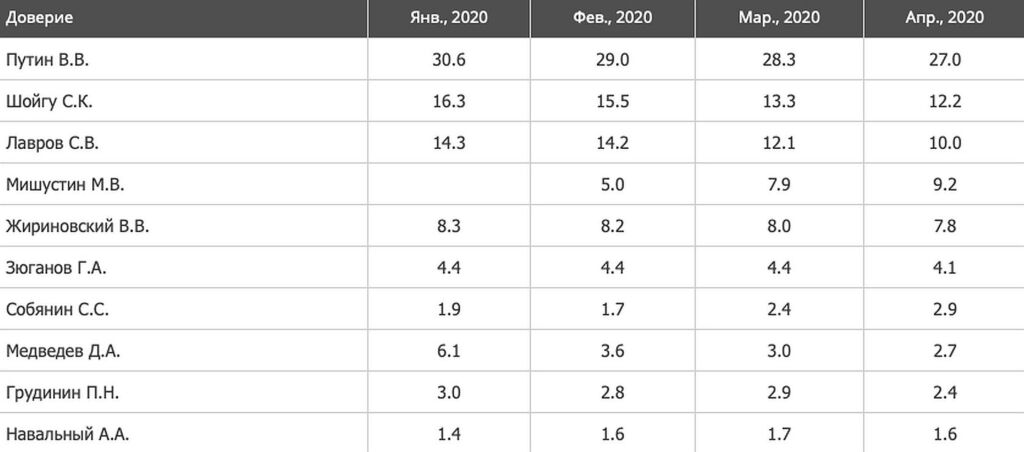Screen dimensions: 1024x452
Task: Select Putin's January value 30.6
Action: [x=449, y=60]
